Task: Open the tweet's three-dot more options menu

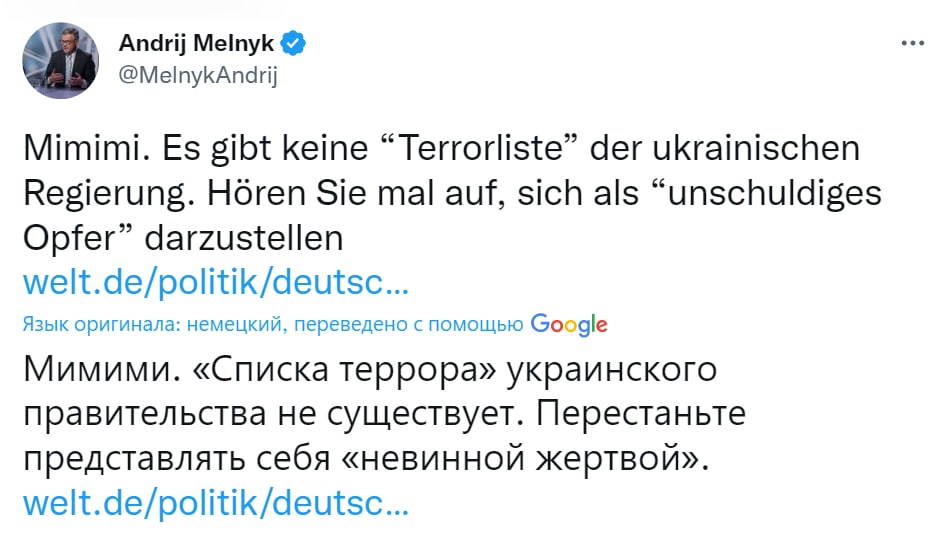Action: pyautogui.click(x=912, y=44)
